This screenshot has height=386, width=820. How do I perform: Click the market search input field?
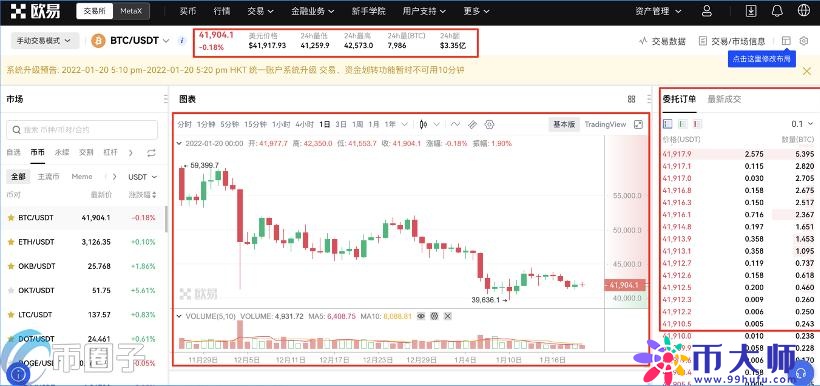click(x=82, y=130)
